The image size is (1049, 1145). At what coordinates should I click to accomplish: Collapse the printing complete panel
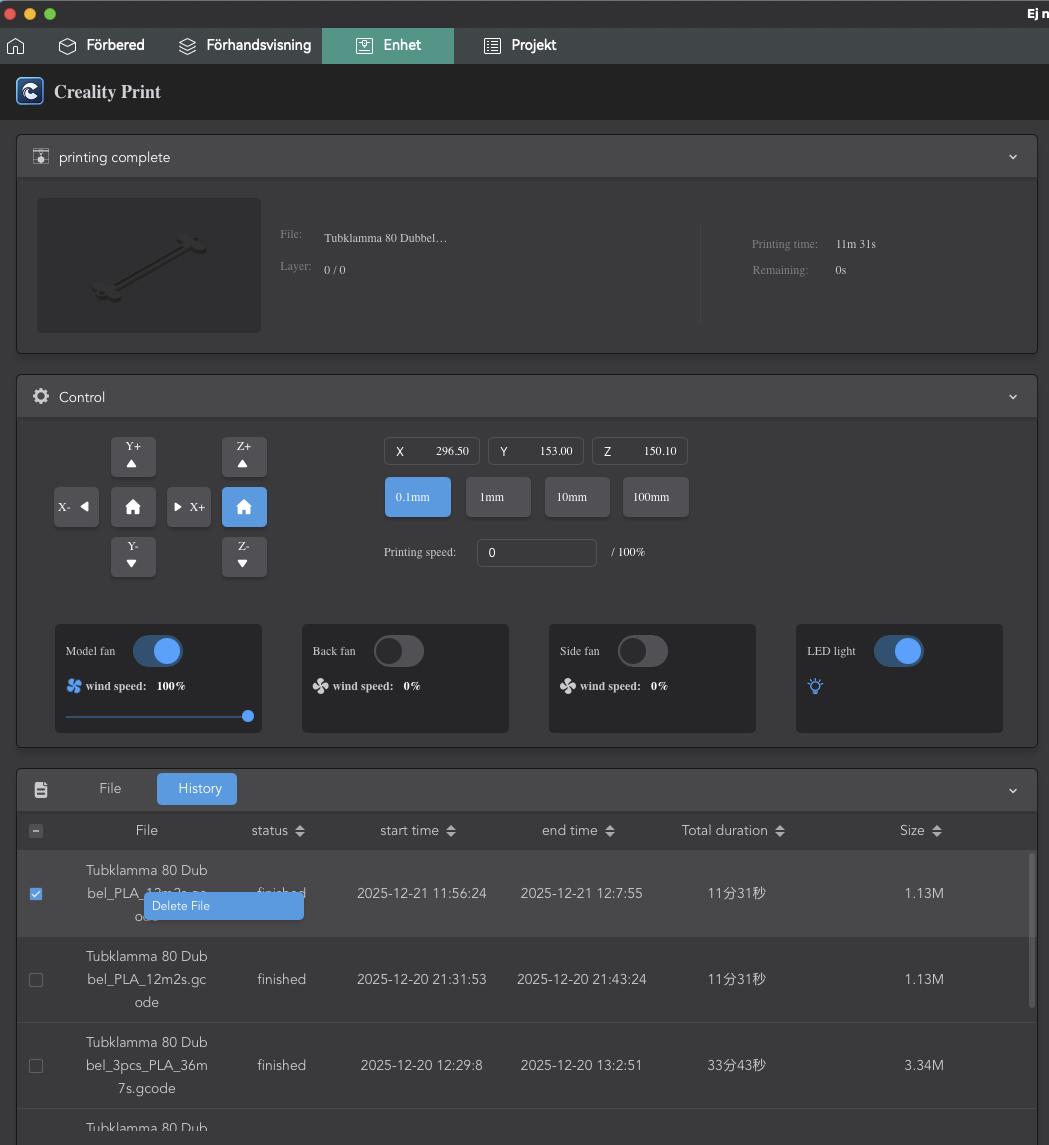tap(1013, 157)
